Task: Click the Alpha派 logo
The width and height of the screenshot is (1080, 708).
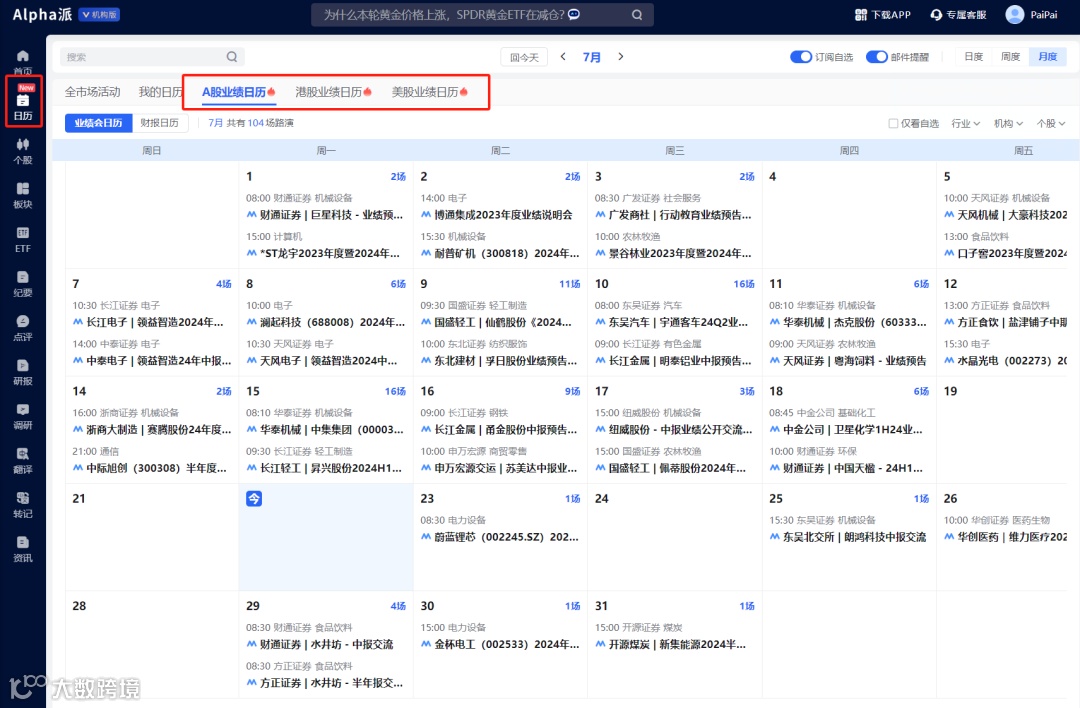Action: (42, 14)
